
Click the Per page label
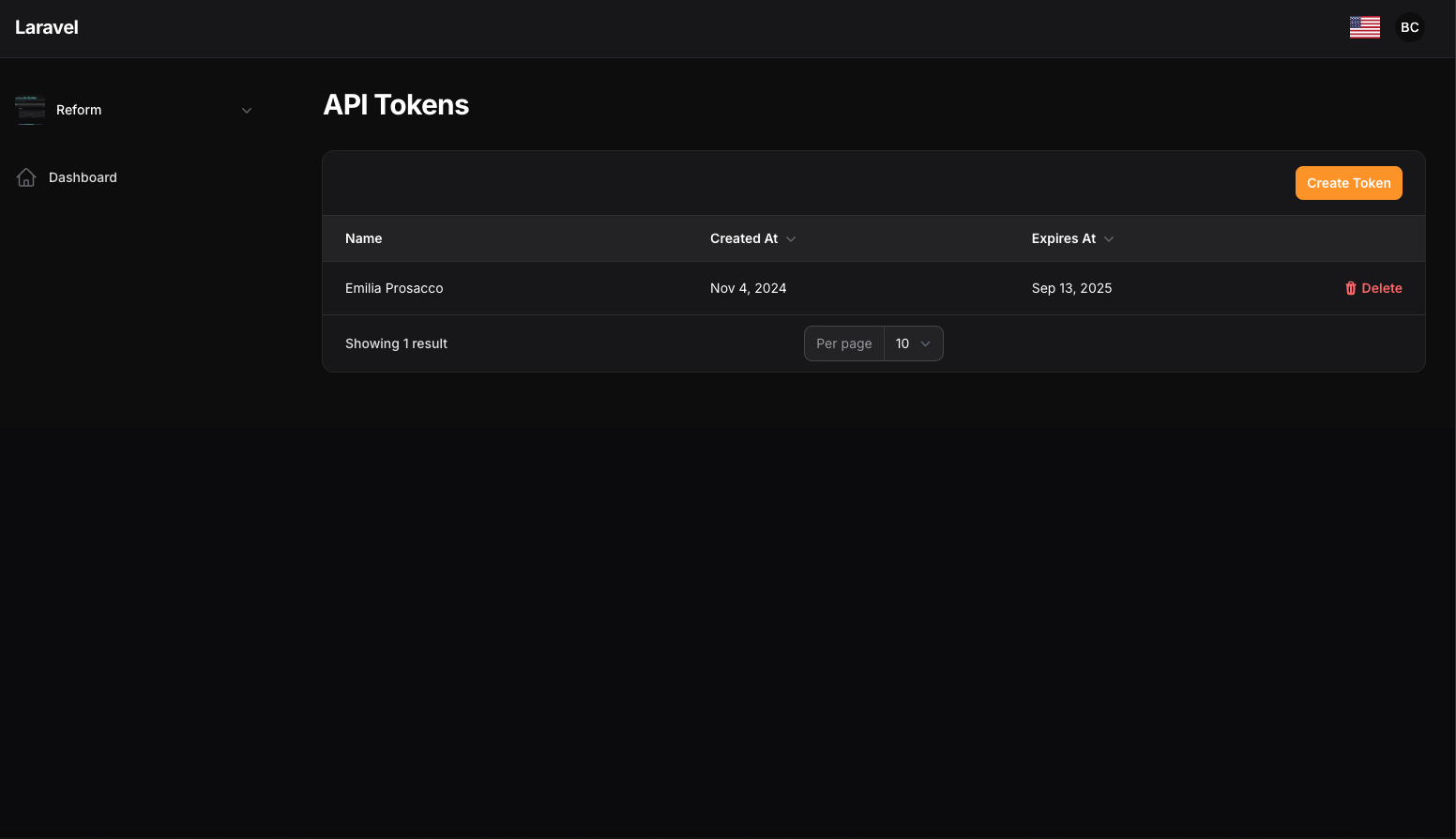844,343
